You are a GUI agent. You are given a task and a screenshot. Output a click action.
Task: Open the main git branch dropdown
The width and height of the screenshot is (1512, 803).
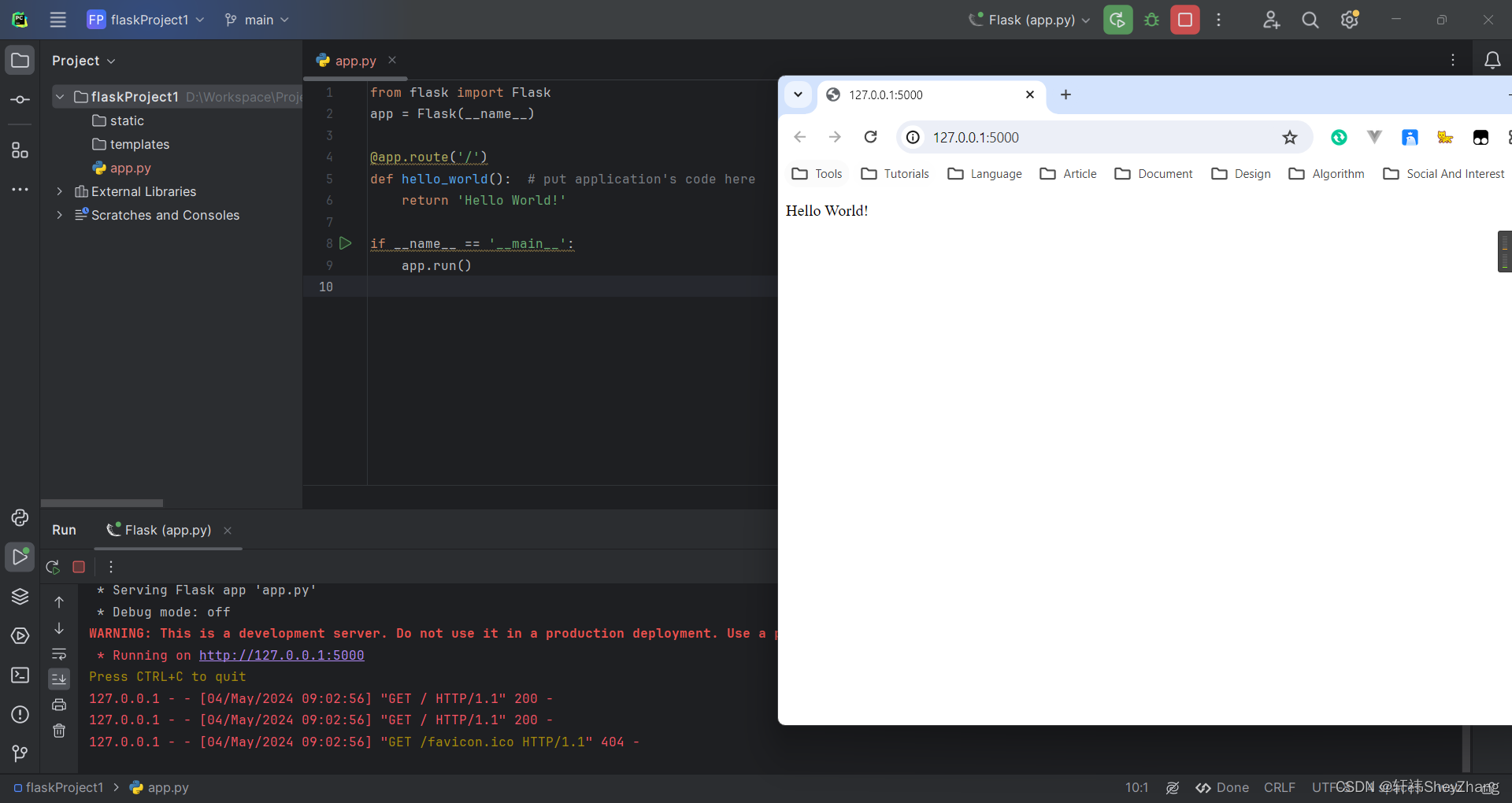257,20
